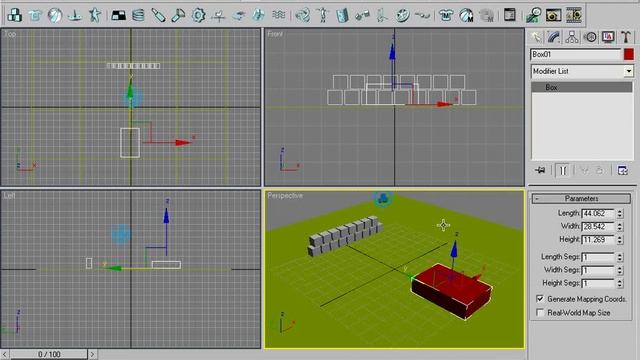Open Configure Modifier Sets button
640x360 pixels.
[x=622, y=170]
